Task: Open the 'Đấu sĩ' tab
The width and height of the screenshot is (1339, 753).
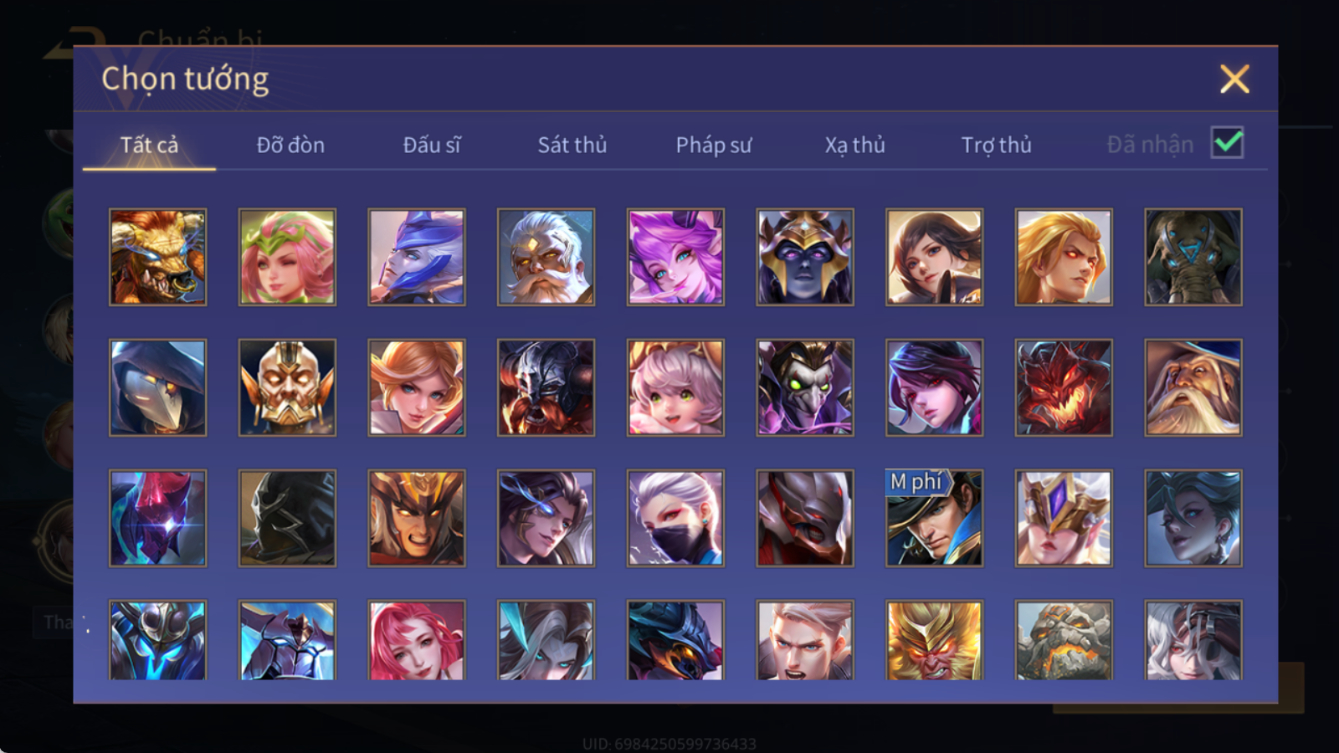Action: point(432,145)
